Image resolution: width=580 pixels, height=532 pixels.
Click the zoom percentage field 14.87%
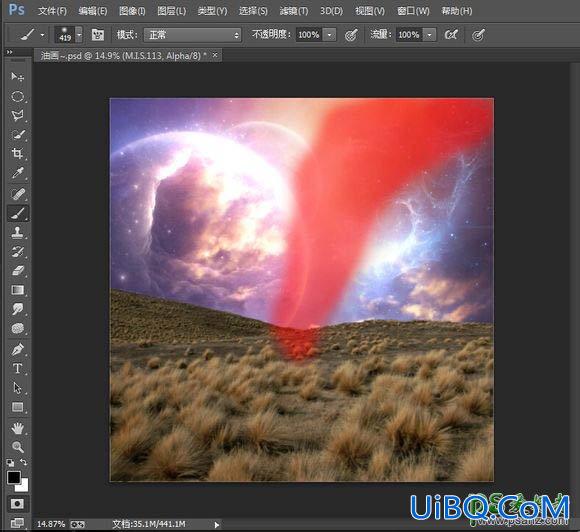pos(51,524)
